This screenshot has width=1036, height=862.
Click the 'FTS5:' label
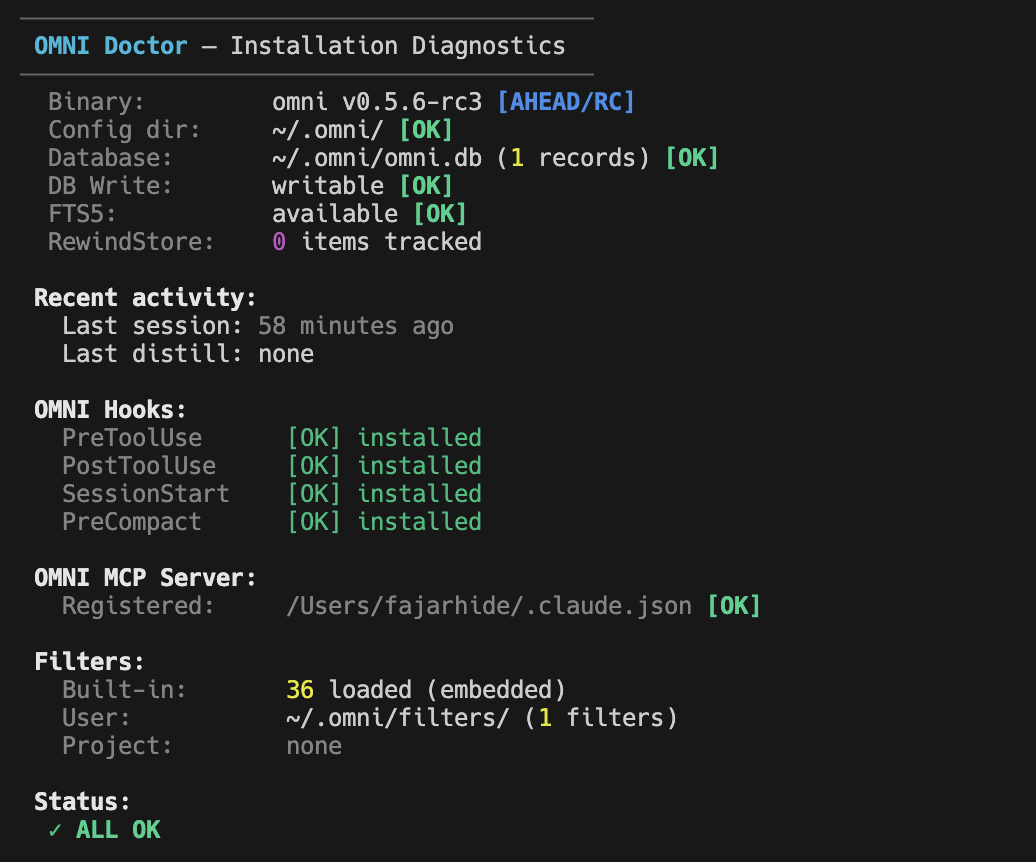tap(82, 214)
